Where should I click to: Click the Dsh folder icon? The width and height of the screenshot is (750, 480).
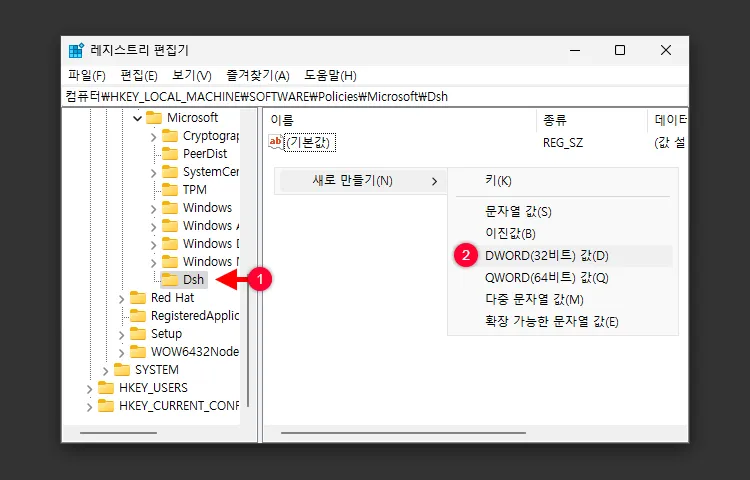[x=170, y=280]
